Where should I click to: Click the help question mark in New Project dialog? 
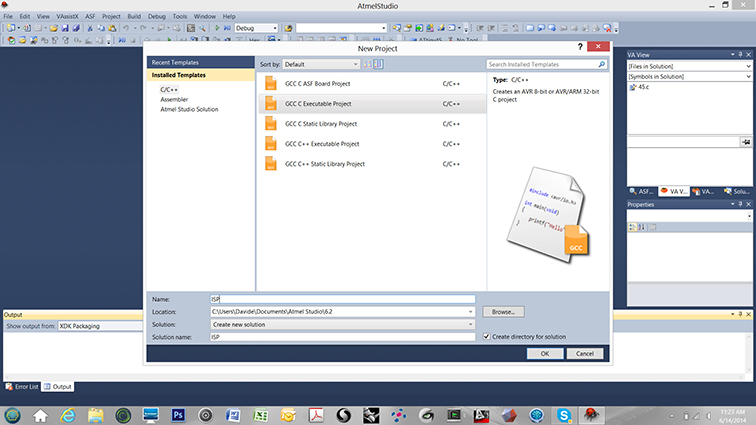[x=580, y=46]
